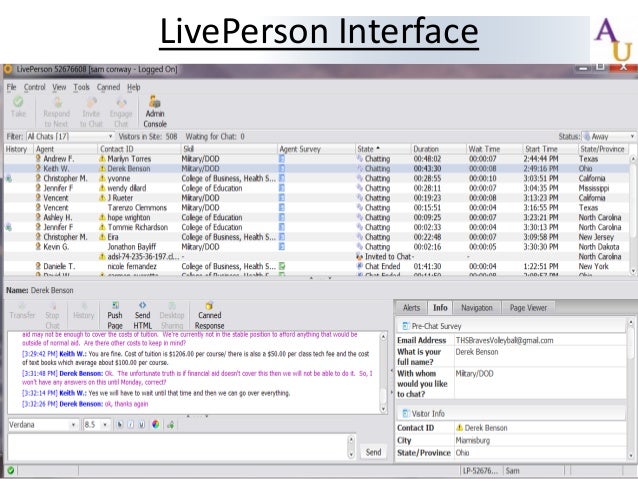Click the Send HTML icon
The image size is (638, 479).
coord(142,315)
